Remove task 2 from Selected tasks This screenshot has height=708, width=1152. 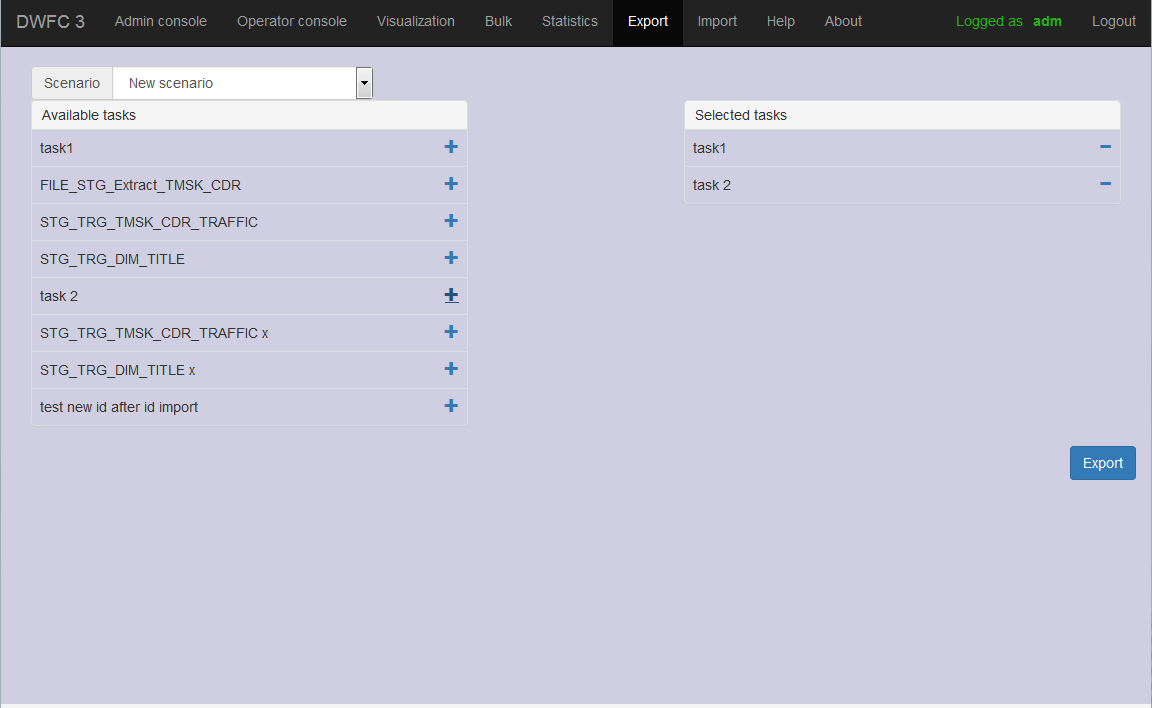1105,184
